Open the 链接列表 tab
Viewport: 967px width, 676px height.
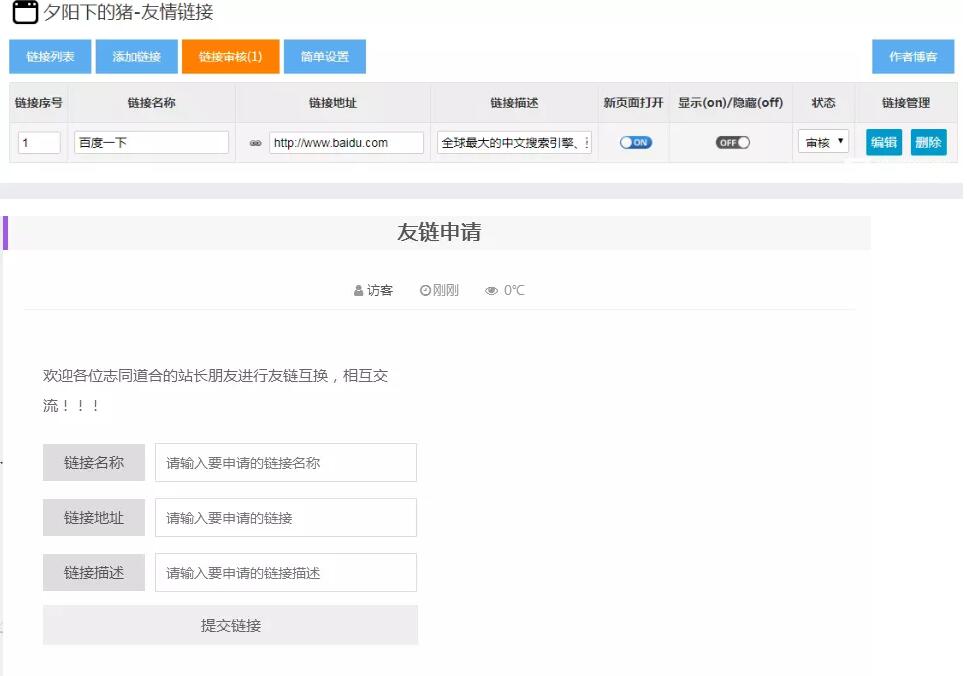(x=50, y=57)
